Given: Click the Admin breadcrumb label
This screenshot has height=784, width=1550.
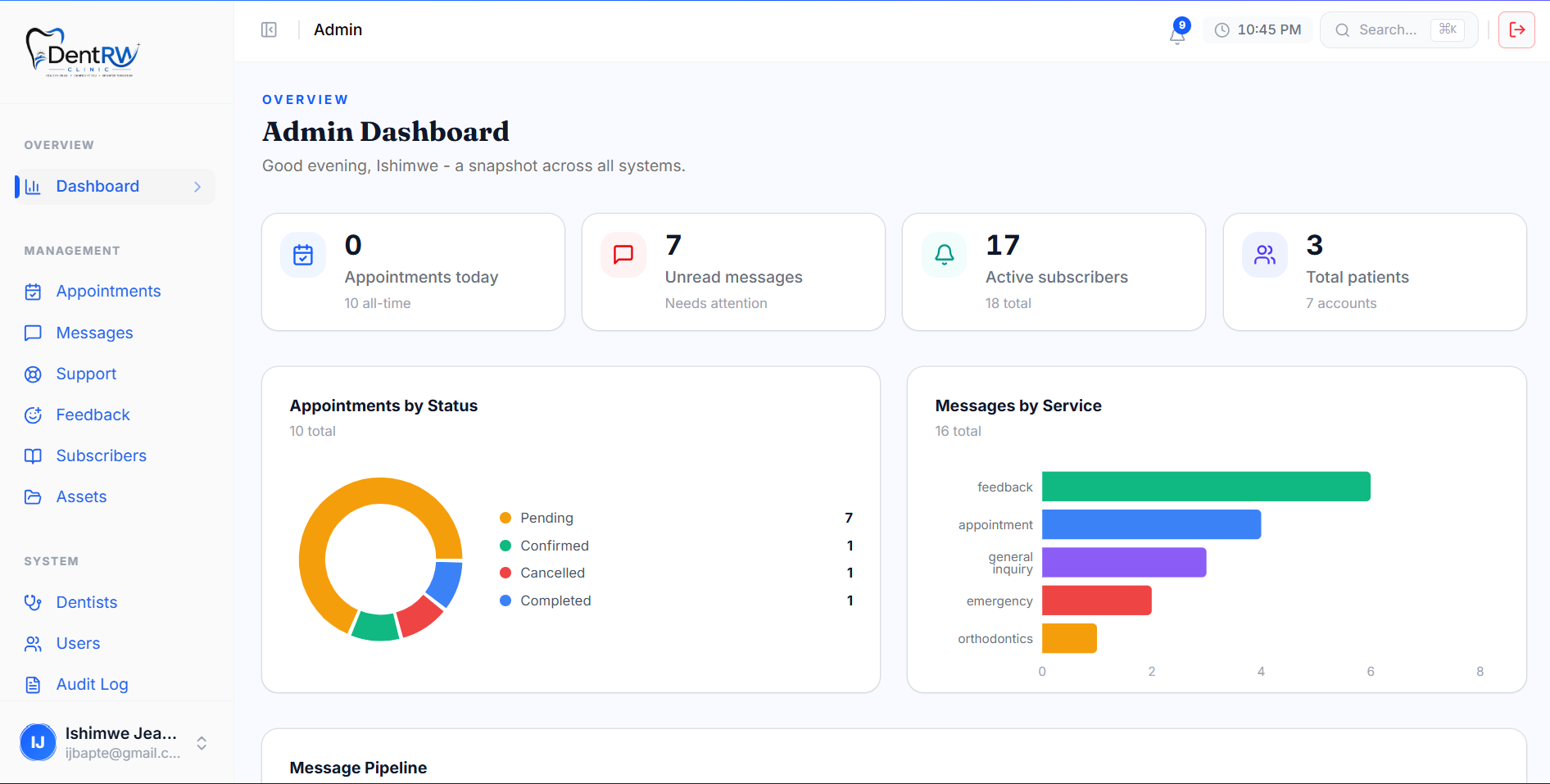Looking at the screenshot, I should point(338,29).
